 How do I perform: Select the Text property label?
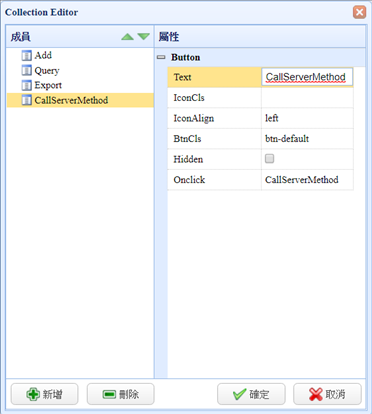click(182, 77)
